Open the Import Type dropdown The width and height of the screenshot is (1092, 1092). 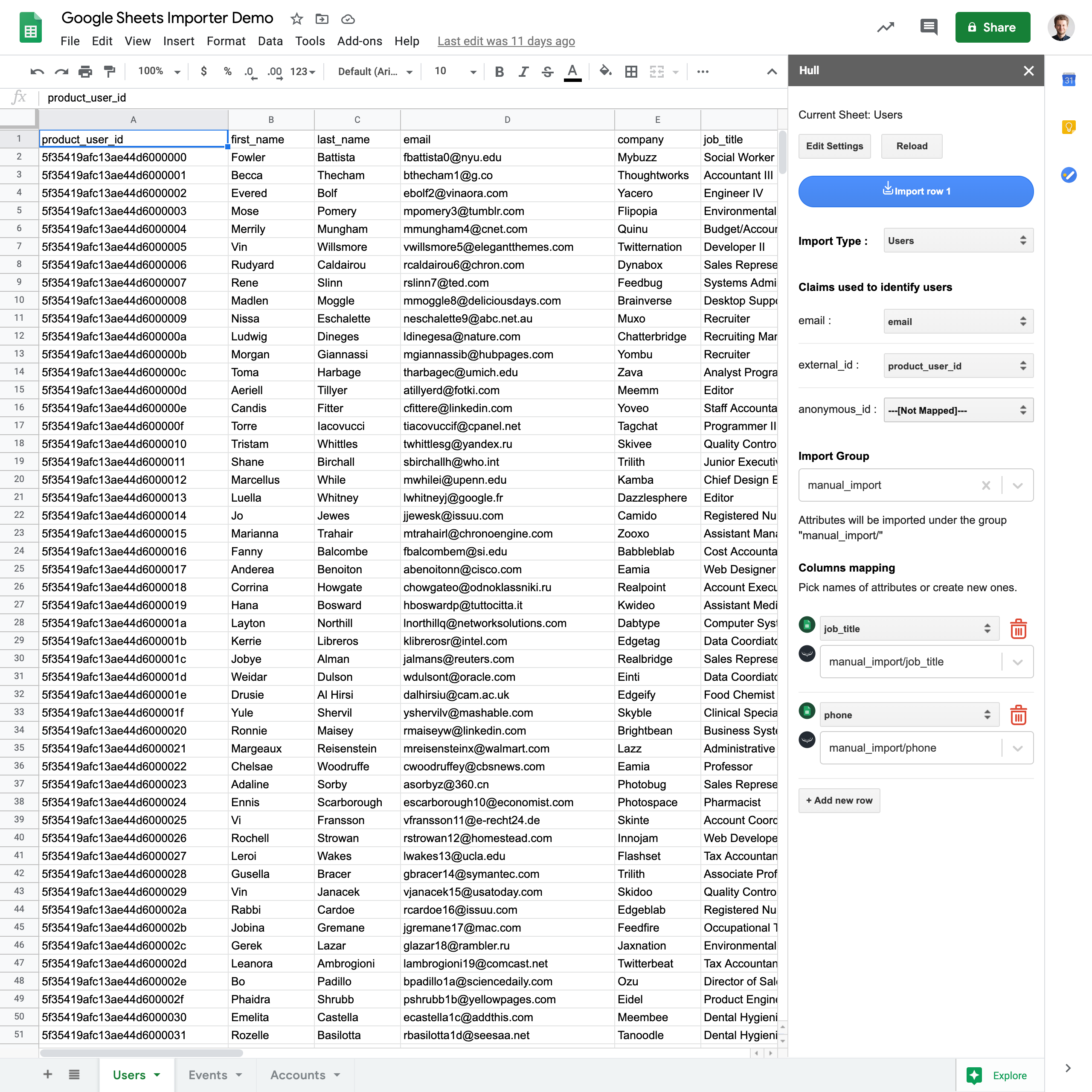pyautogui.click(x=958, y=241)
